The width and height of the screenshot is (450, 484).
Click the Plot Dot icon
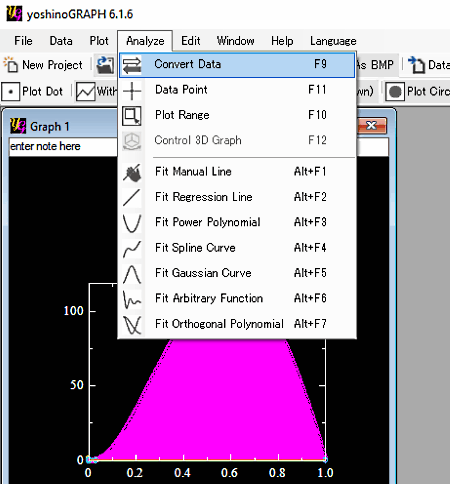(x=11, y=91)
